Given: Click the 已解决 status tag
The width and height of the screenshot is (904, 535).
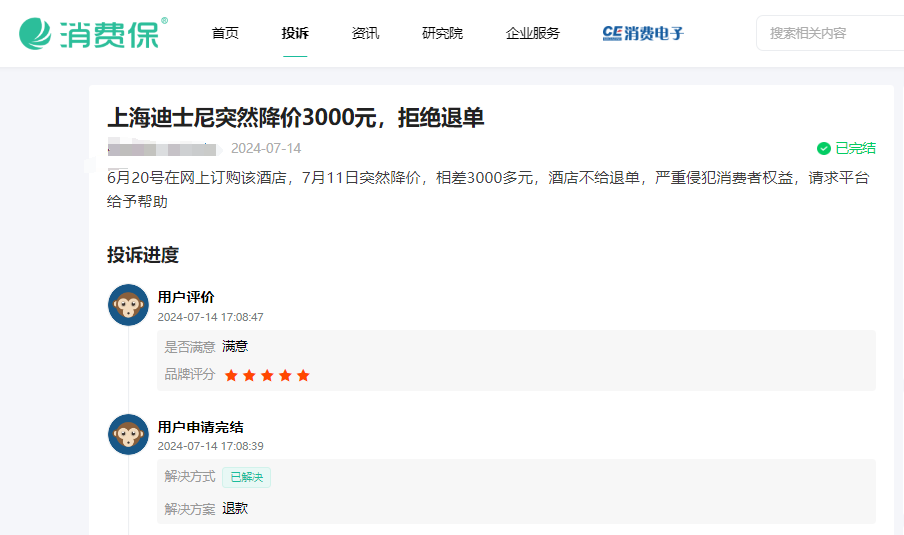Looking at the screenshot, I should coord(247,477).
